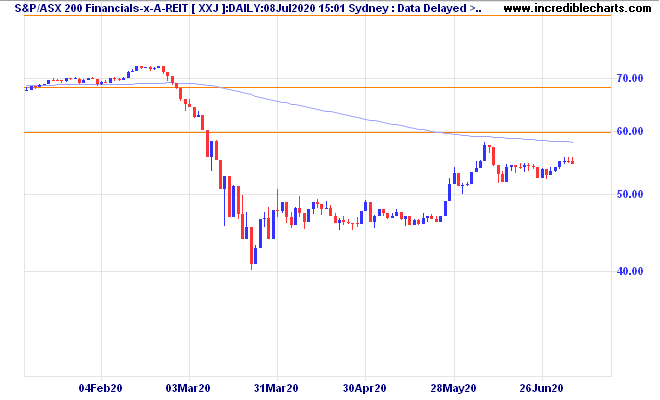Image resolution: width=660 pixels, height=400 pixels.
Task: Click the 03Mar20 date label
Action: pyautogui.click(x=188, y=388)
